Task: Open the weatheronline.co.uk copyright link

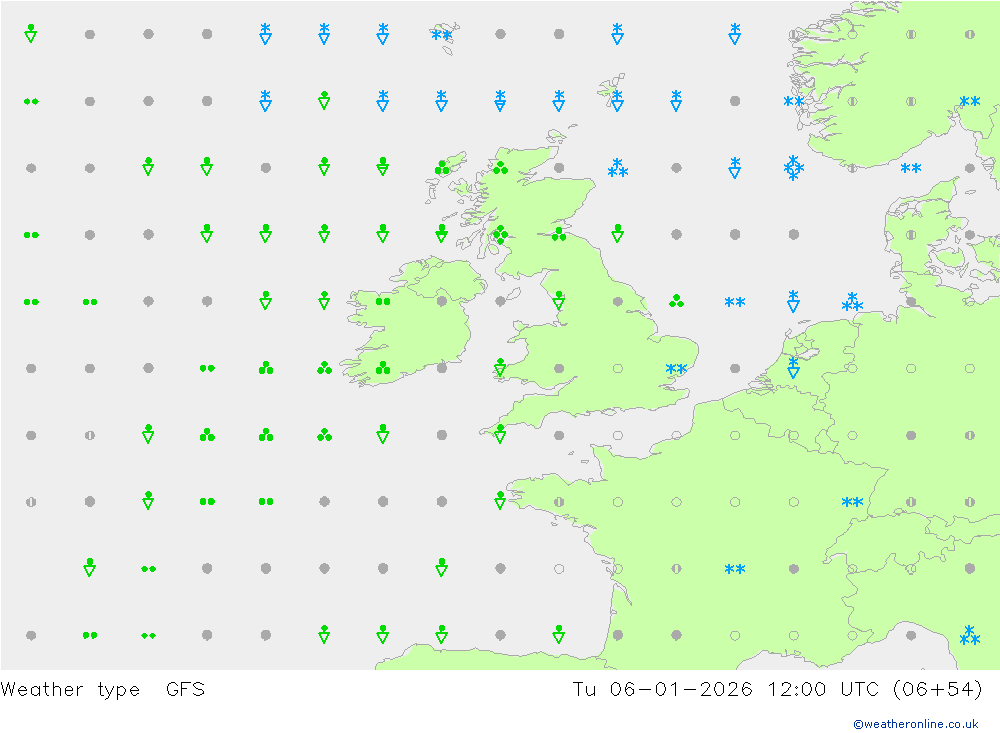Action: (x=915, y=723)
